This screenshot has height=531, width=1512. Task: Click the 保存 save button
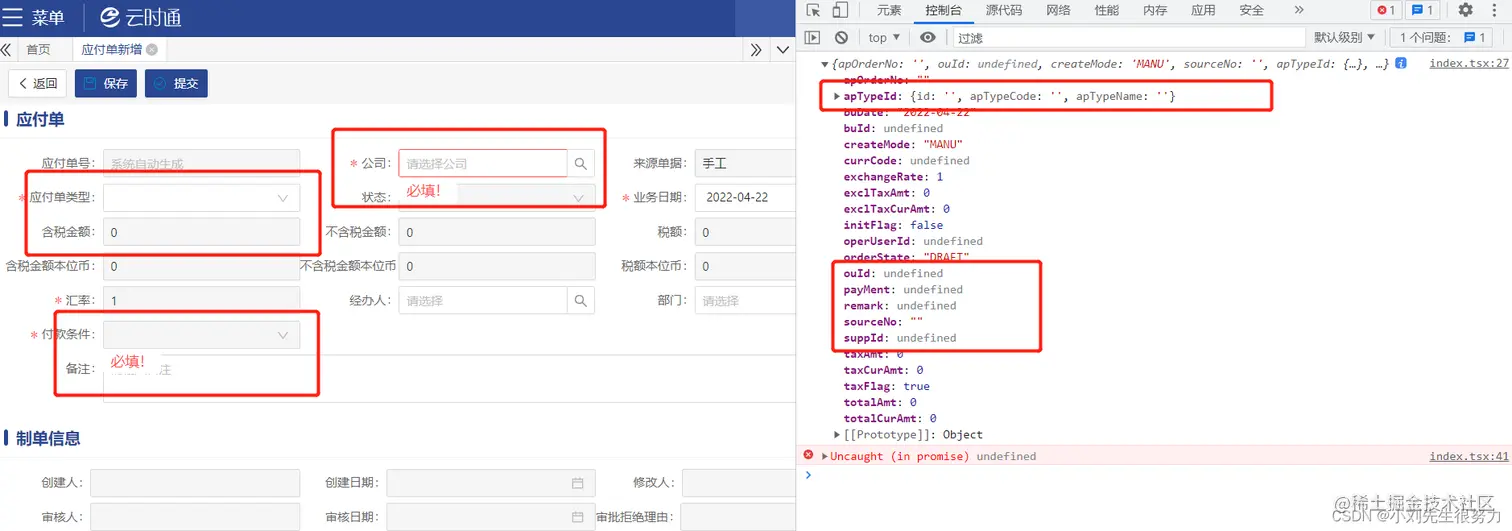pyautogui.click(x=106, y=83)
